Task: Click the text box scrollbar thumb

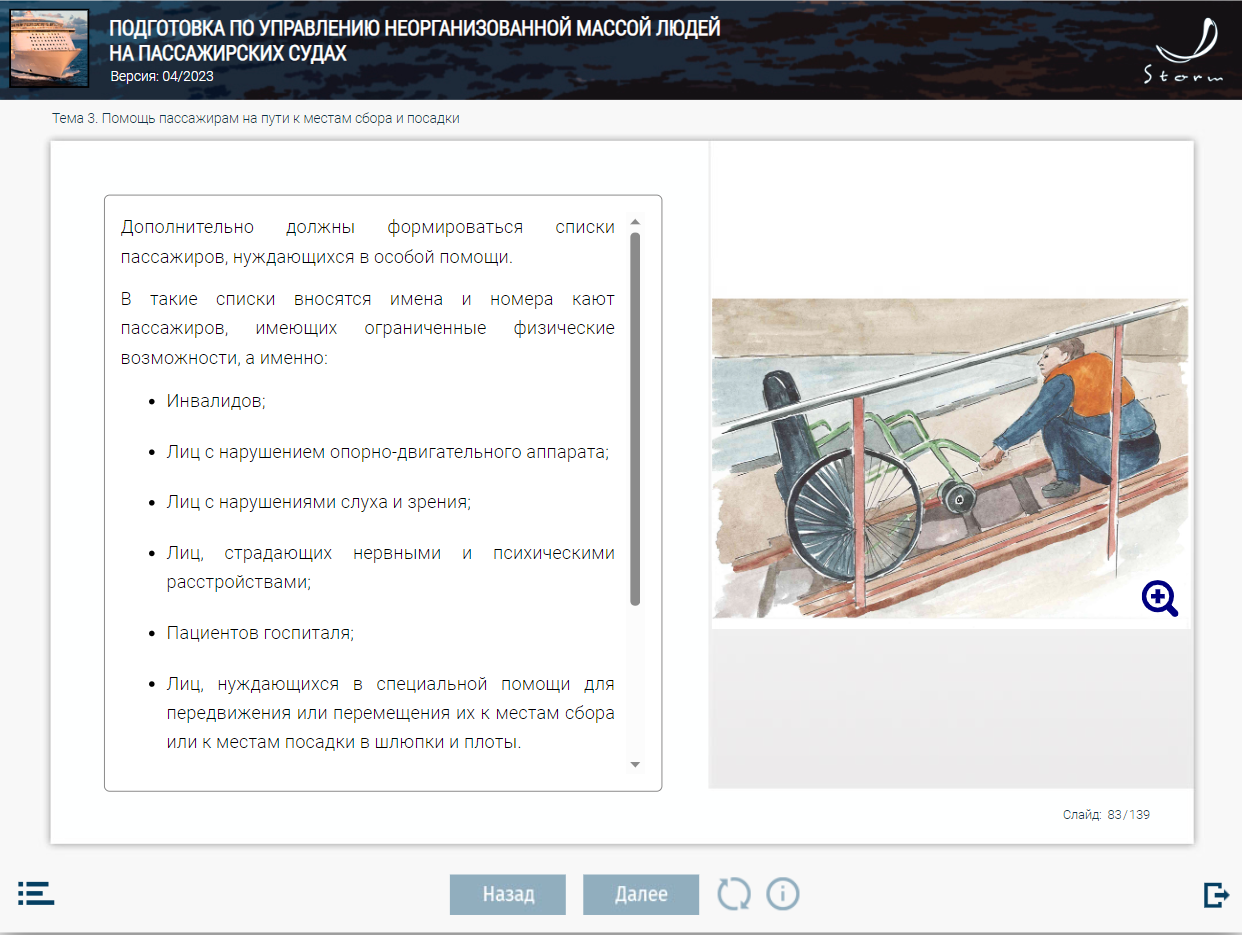Action: point(635,418)
